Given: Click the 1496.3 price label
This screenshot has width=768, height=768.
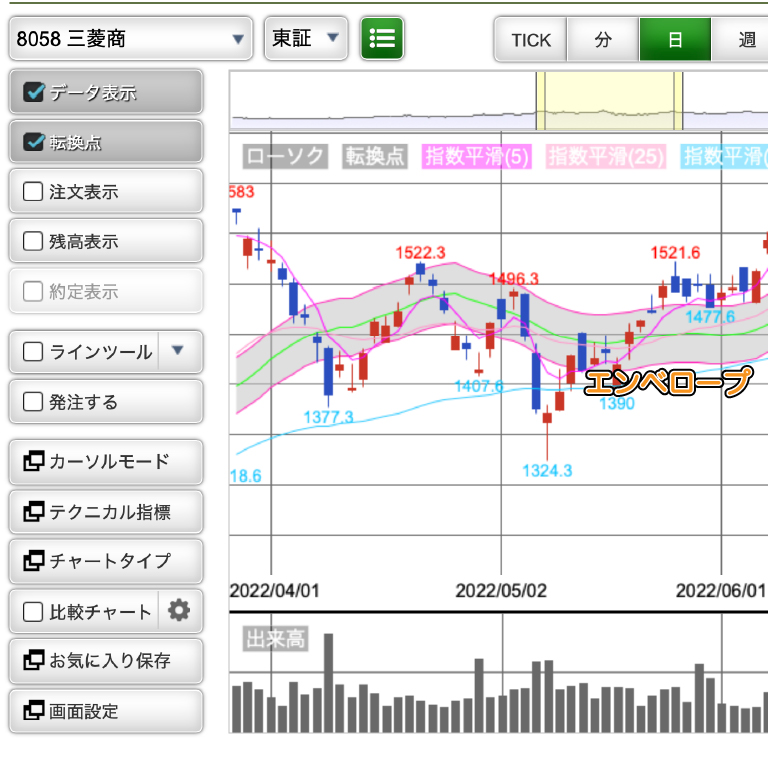Looking at the screenshot, I should [x=514, y=279].
